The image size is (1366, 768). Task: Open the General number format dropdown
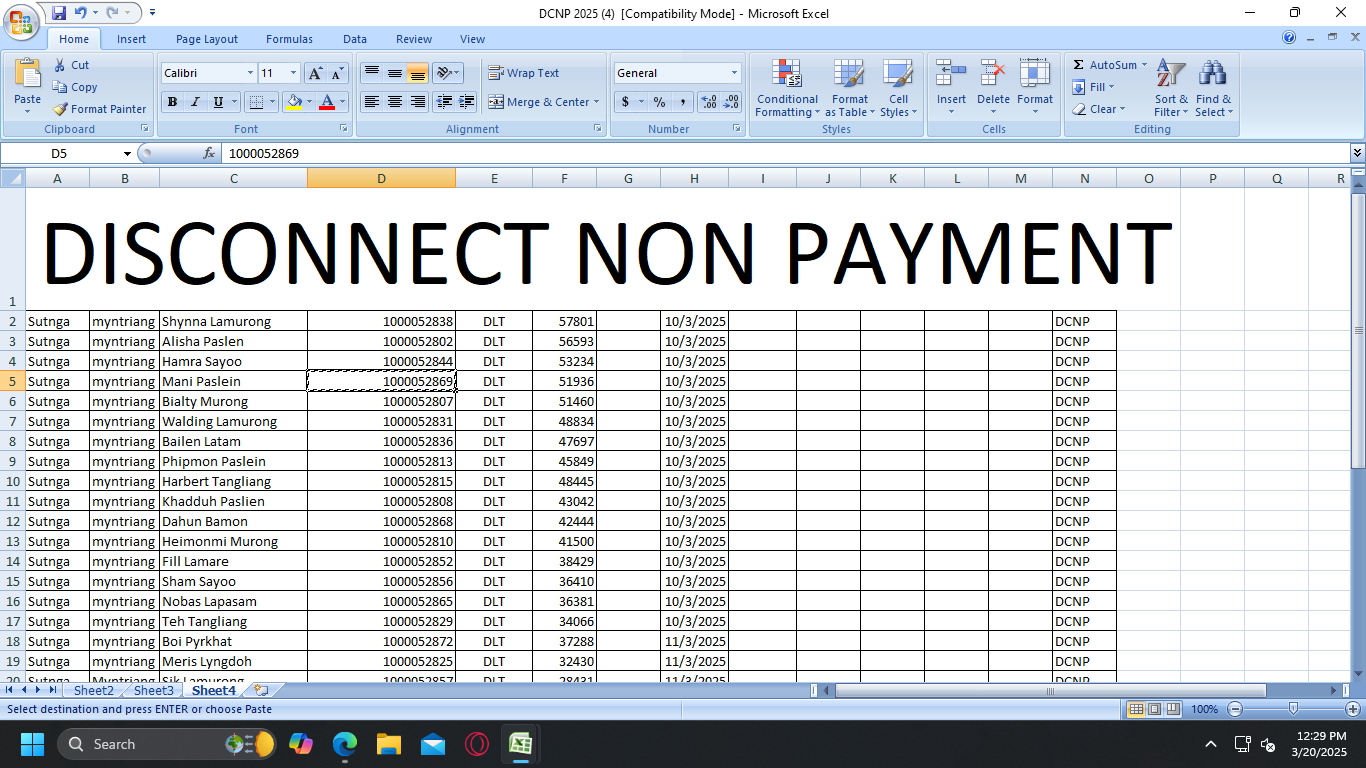coord(734,73)
